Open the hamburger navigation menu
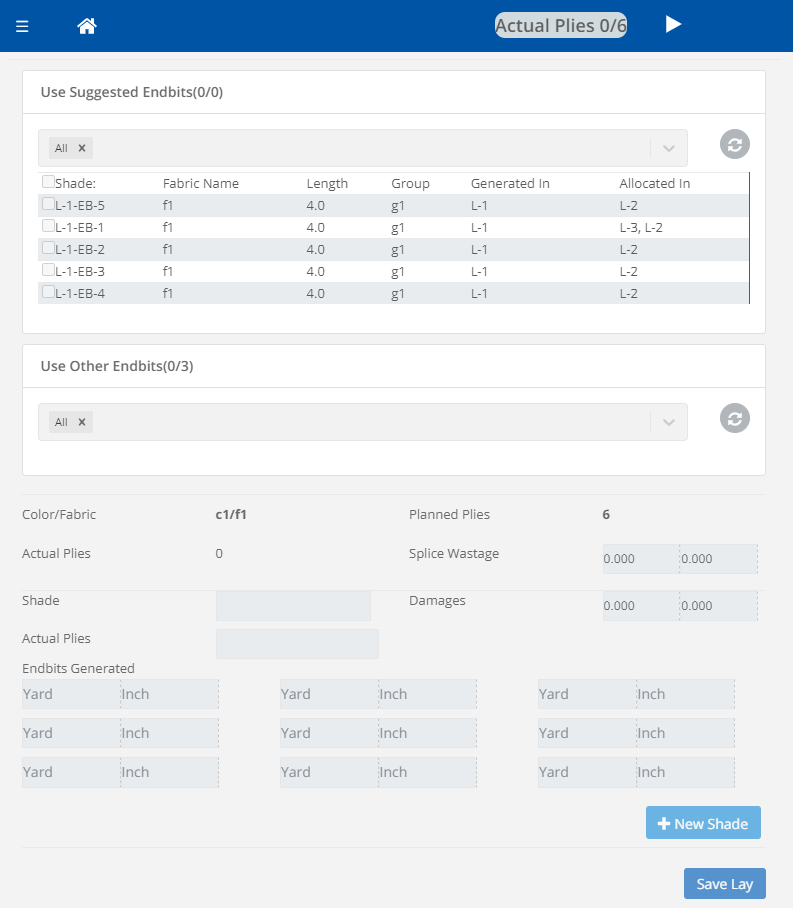 22,25
